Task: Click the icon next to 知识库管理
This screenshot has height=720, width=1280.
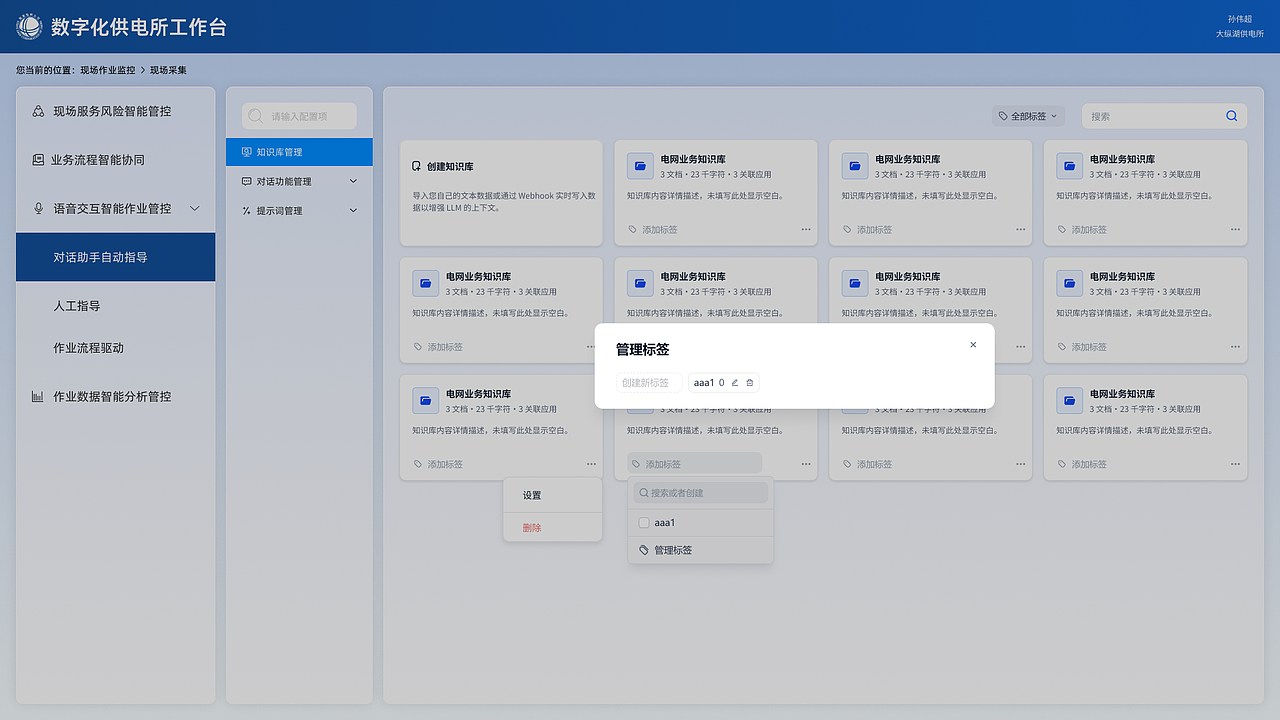Action: point(247,152)
